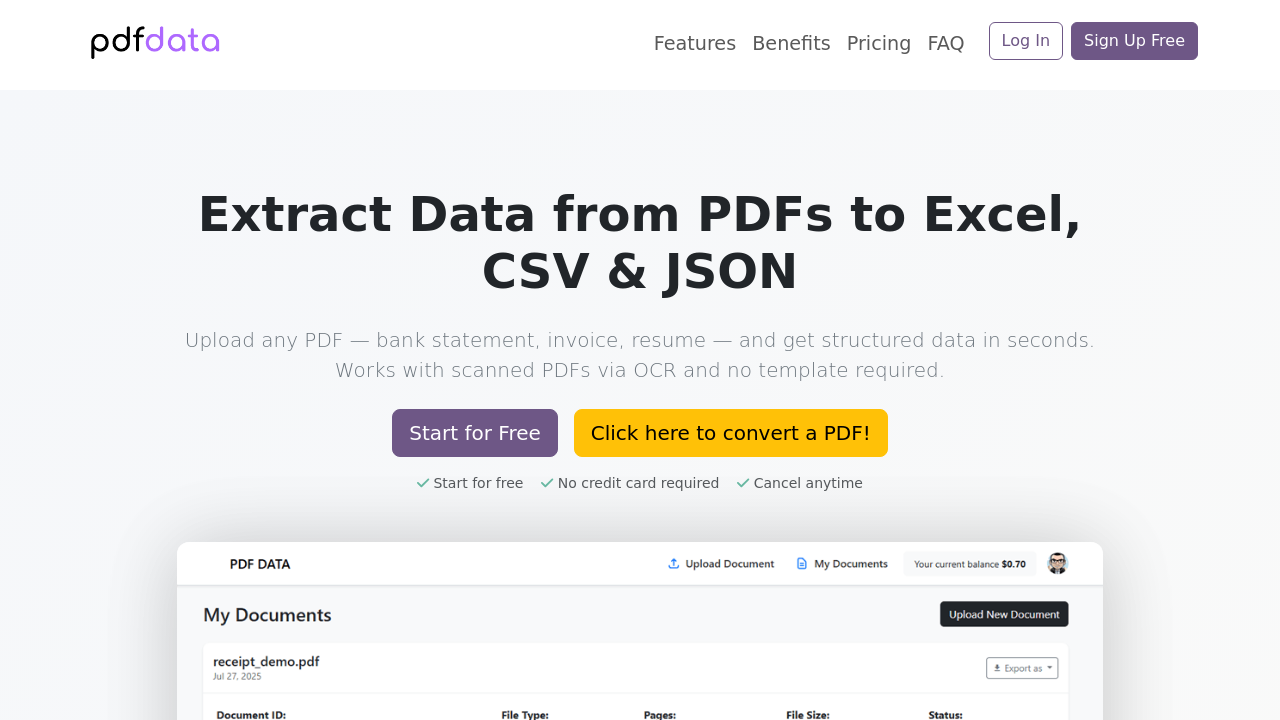Open the Features navigation item
This screenshot has width=1280, height=720.
(x=695, y=43)
